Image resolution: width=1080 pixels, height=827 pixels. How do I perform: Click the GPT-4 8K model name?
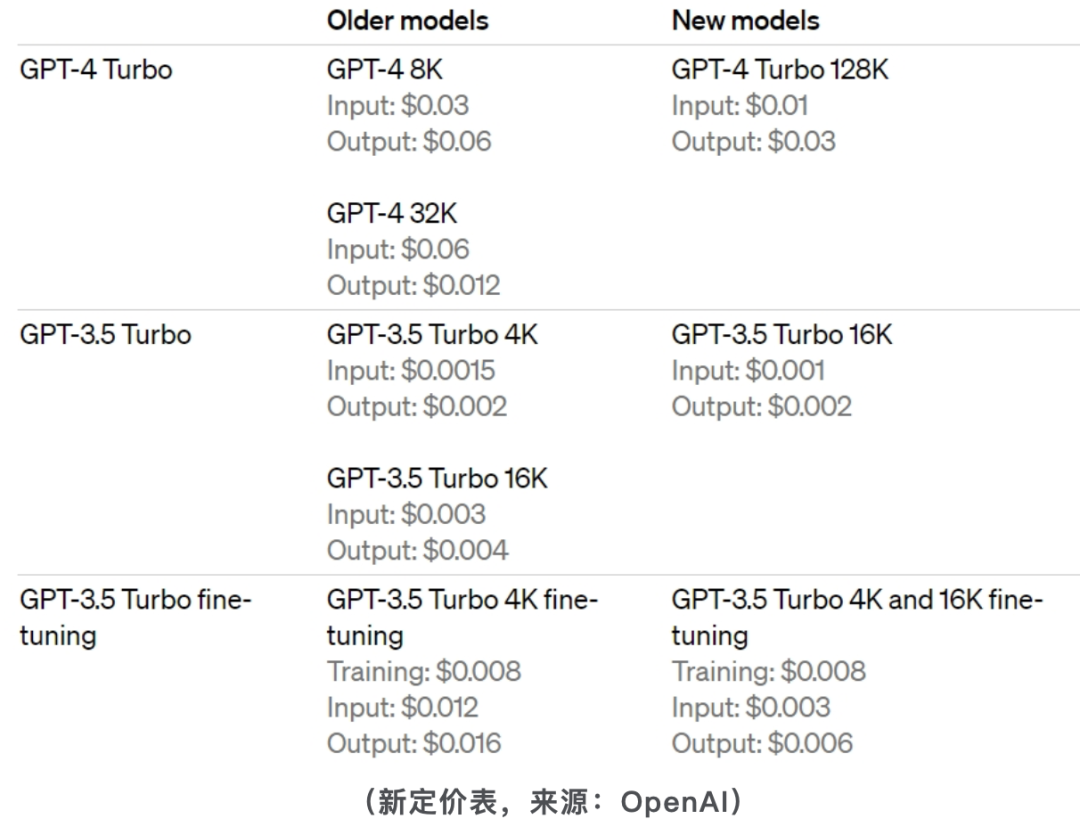coord(384,70)
